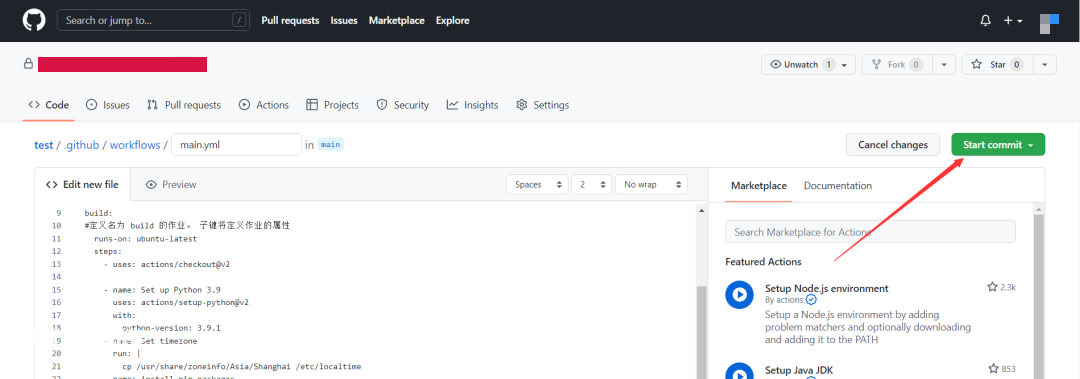Click code line with cp /usr/share/zoneinfo/Asia/Shanghai

tap(241, 366)
